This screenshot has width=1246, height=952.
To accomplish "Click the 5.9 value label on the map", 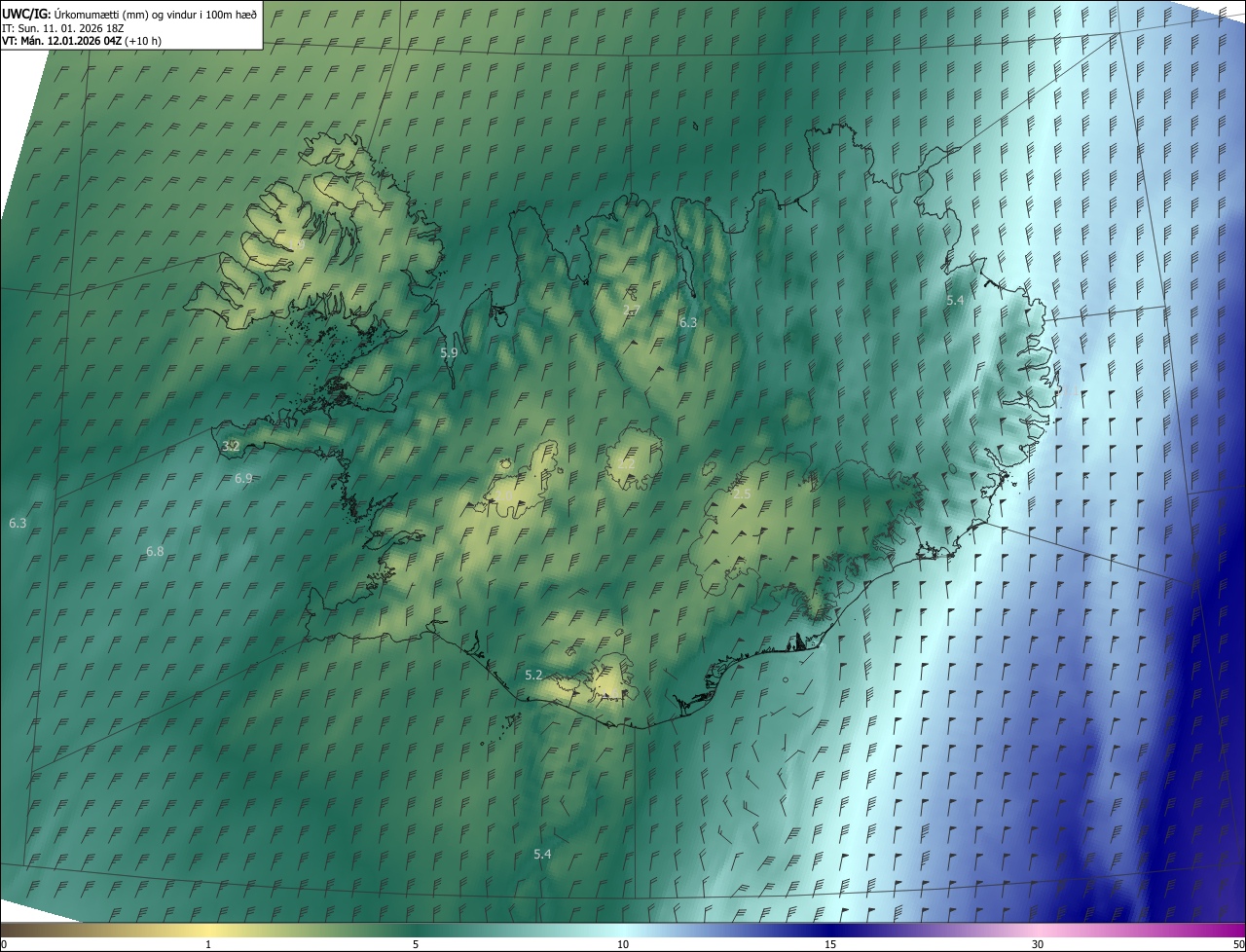I will (449, 353).
